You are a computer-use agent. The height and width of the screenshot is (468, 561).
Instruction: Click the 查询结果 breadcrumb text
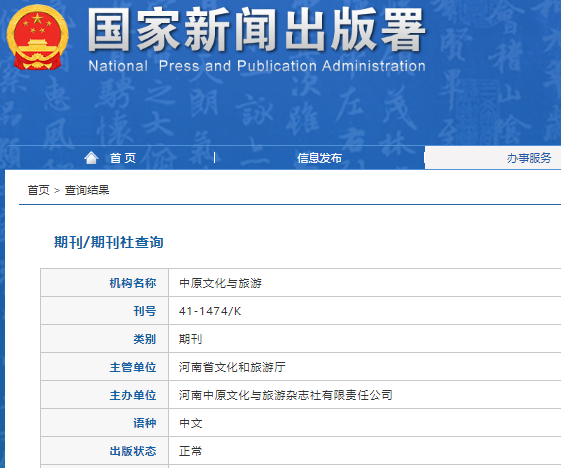(x=87, y=190)
